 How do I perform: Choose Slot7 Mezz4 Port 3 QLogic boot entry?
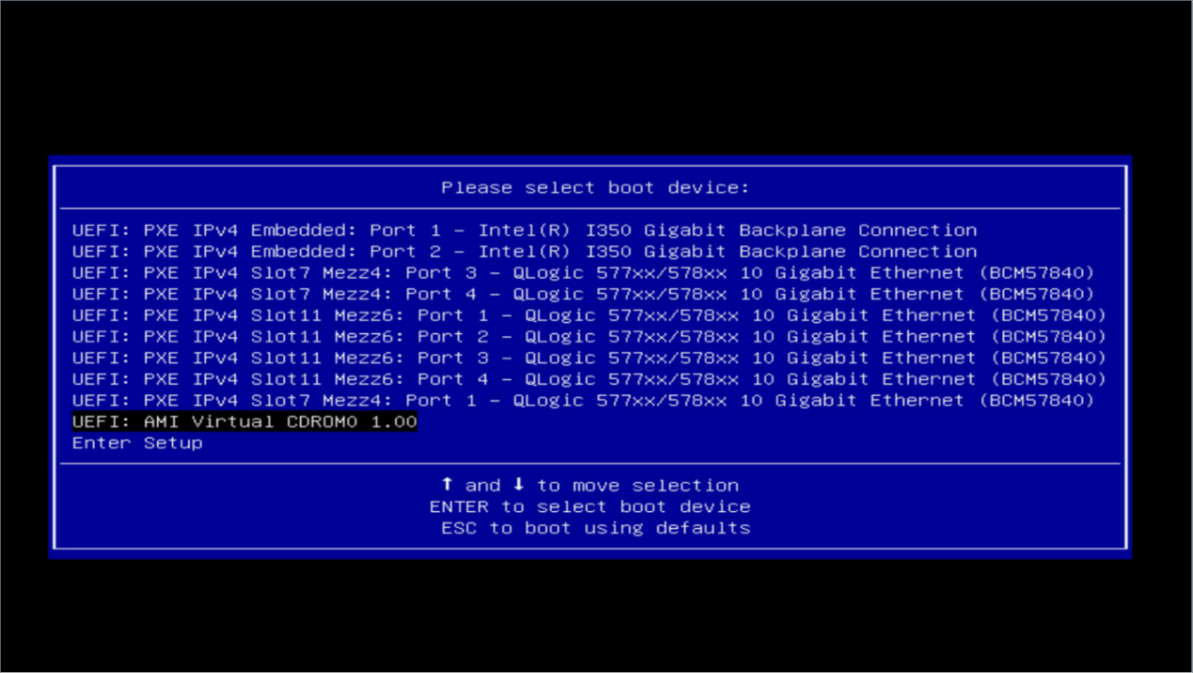click(584, 273)
